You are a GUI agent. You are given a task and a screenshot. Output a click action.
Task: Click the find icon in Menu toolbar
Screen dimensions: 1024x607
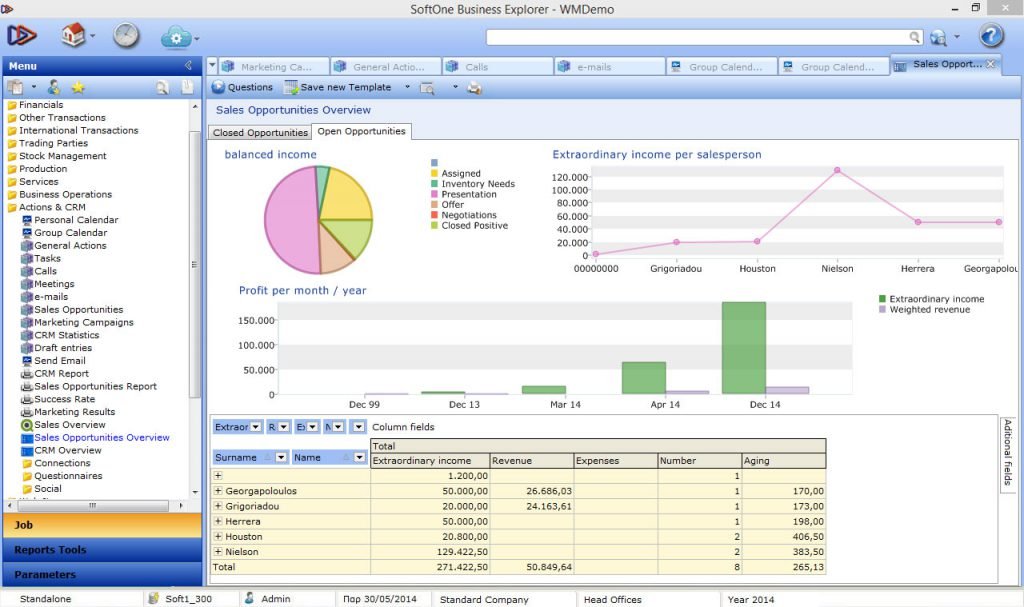coord(162,88)
